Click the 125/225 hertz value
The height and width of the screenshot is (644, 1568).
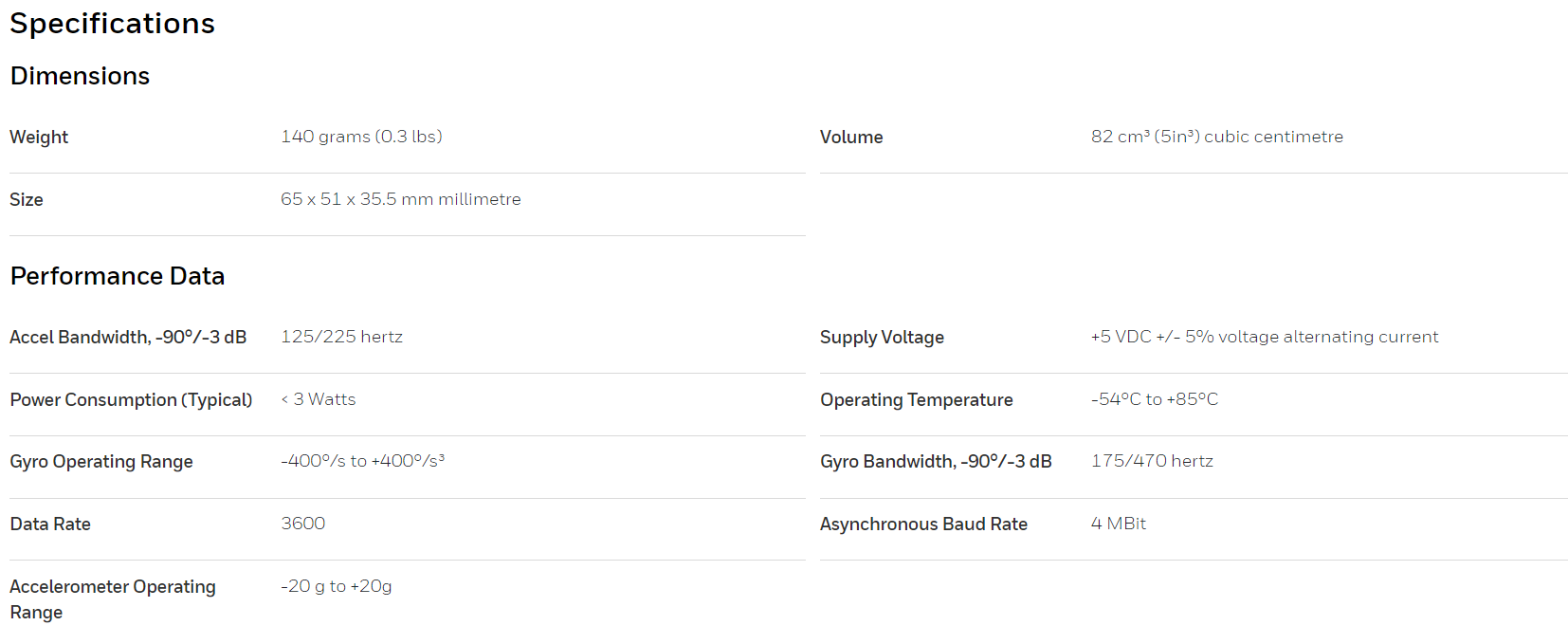pos(341,337)
